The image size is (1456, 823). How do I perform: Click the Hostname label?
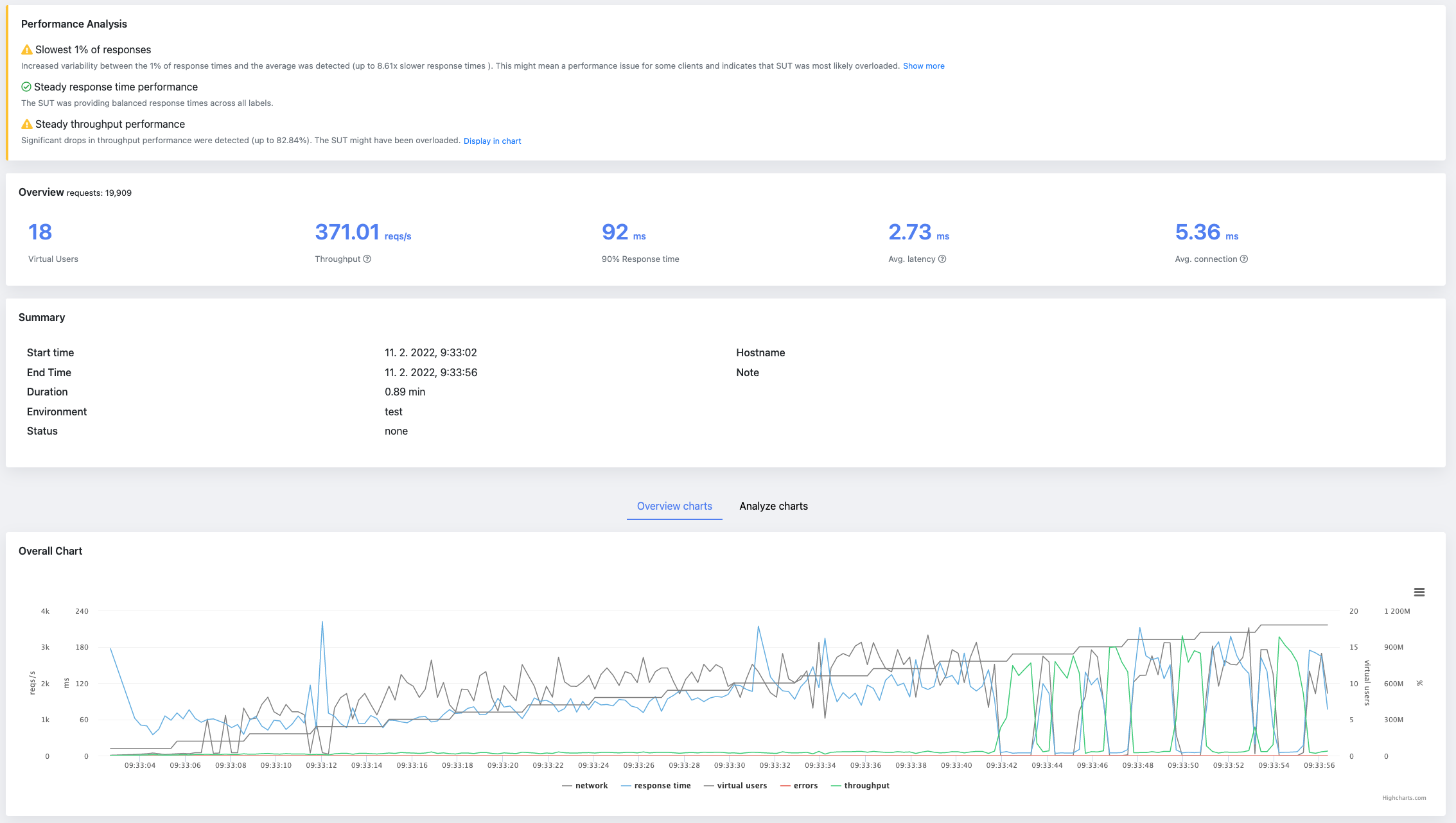pyautogui.click(x=760, y=353)
